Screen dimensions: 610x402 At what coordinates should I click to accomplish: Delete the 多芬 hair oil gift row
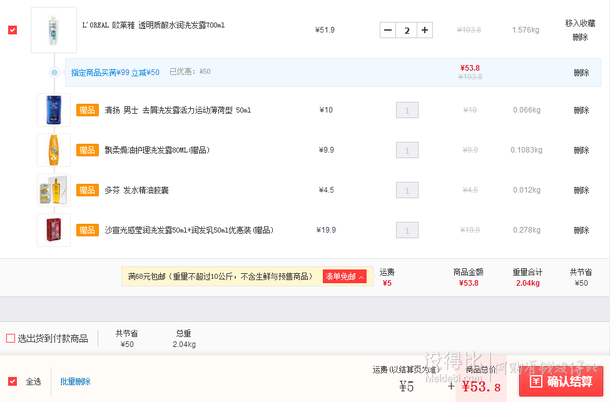click(x=581, y=190)
